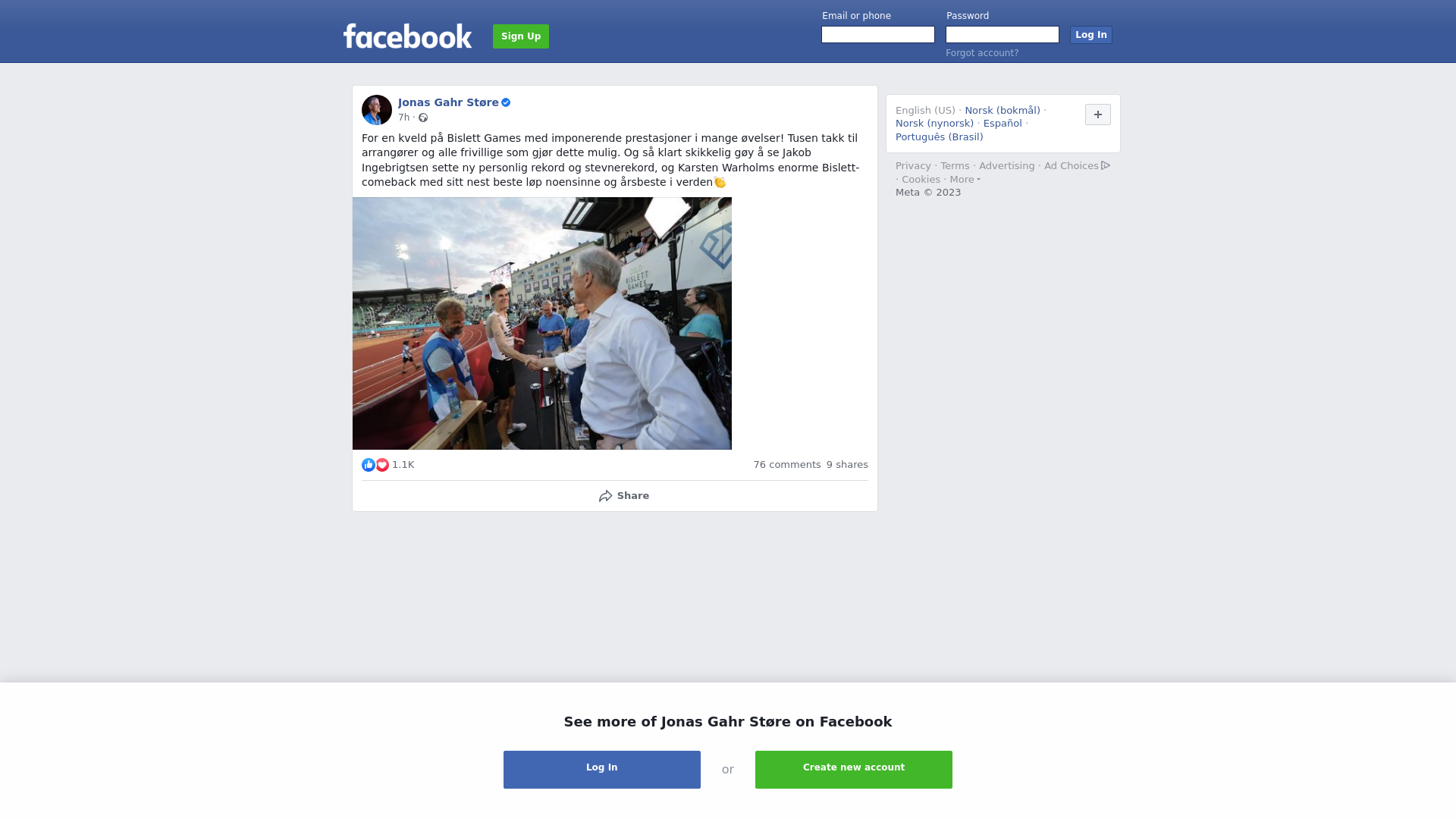
Task: Click the public globe privacy icon
Action: [x=423, y=118]
